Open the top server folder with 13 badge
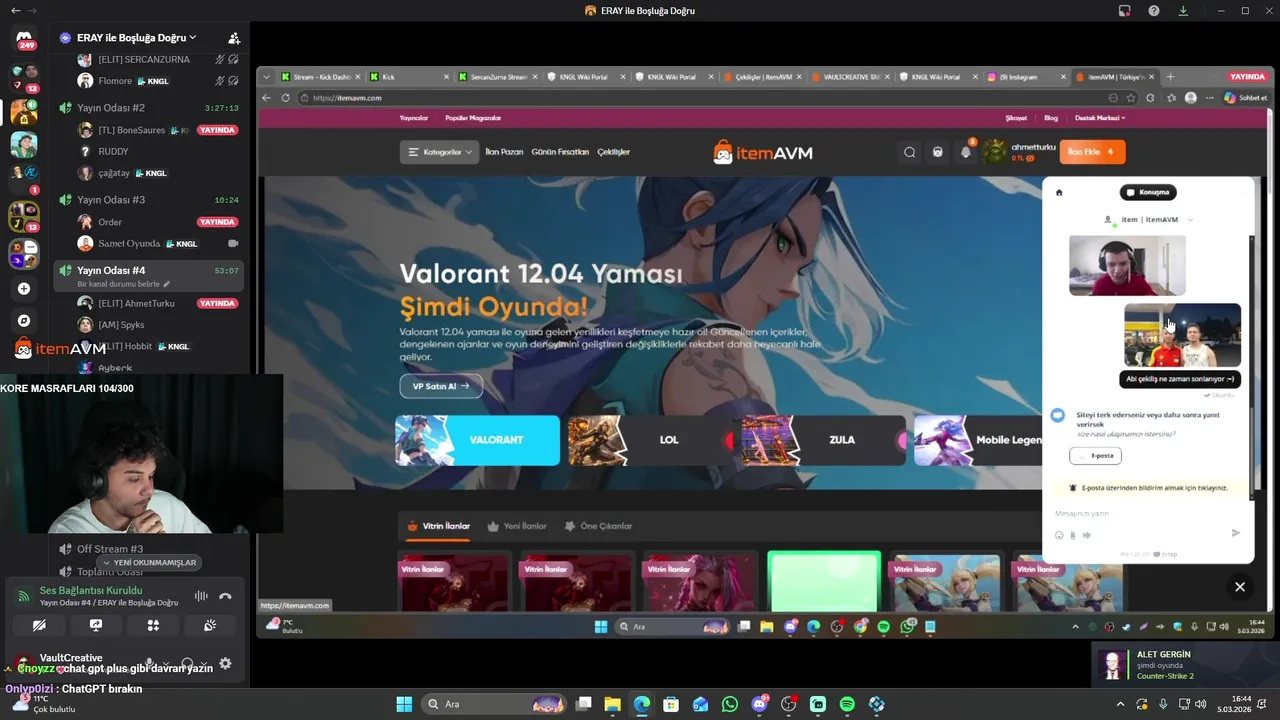 coord(24,77)
